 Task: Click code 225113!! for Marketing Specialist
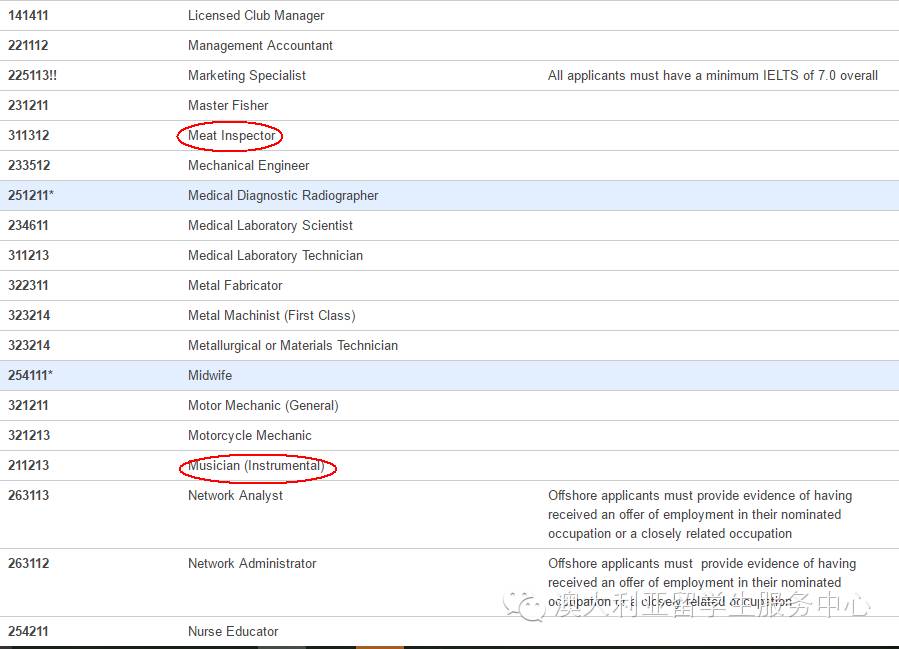coord(33,75)
